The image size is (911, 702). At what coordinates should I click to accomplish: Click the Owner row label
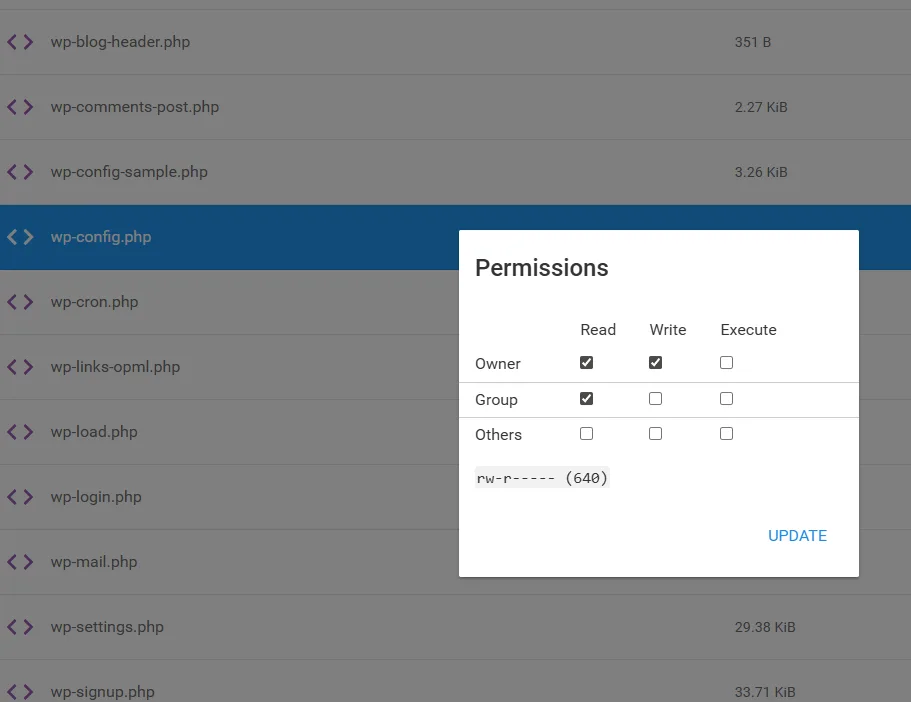tap(498, 364)
